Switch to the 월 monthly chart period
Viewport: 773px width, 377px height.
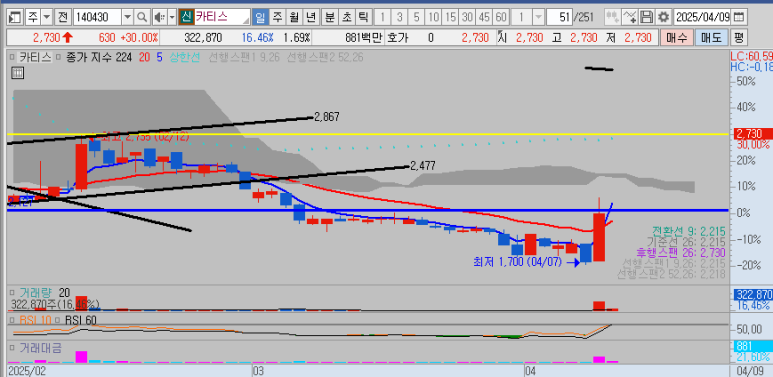point(294,18)
